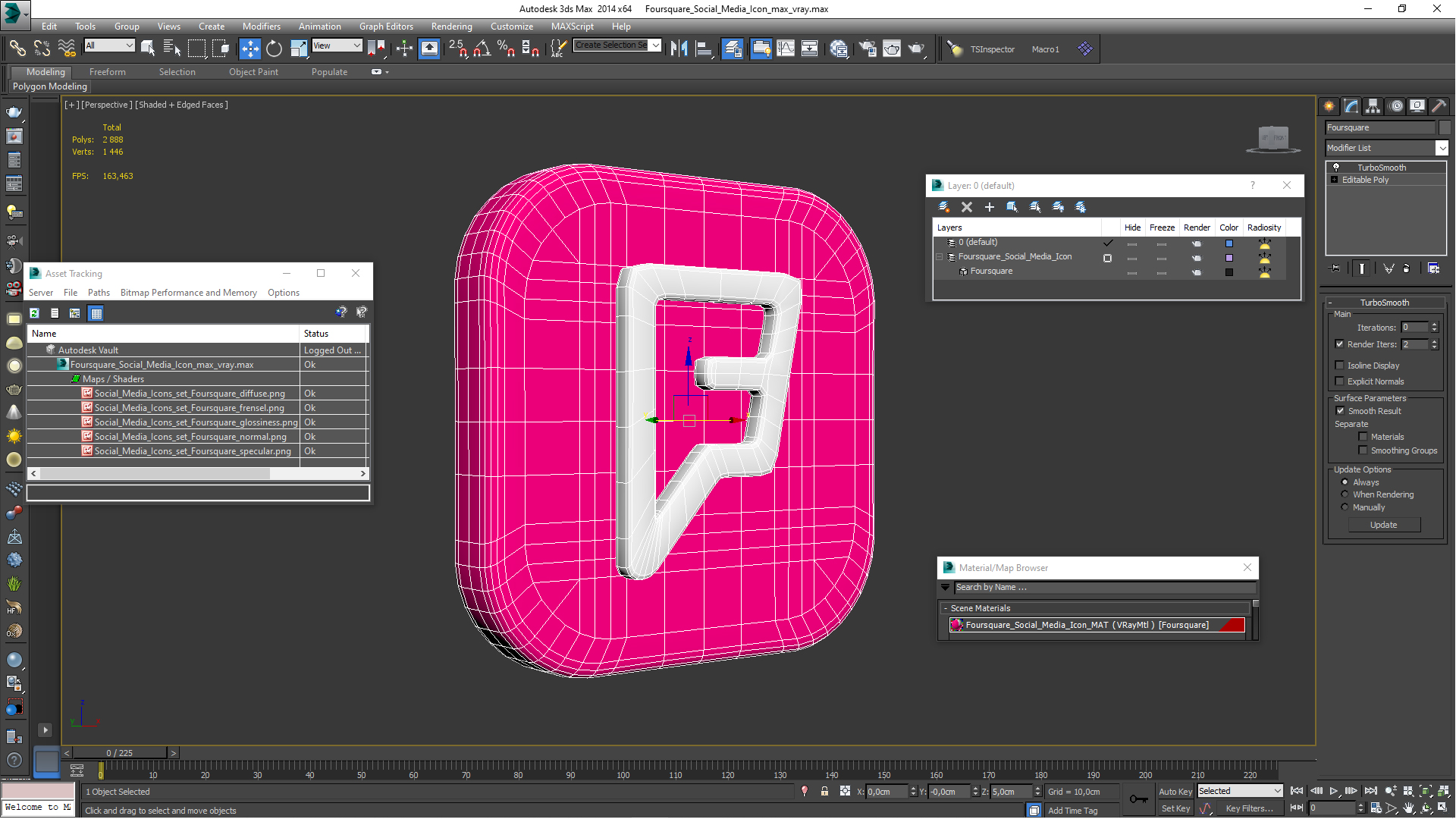Open the MAXScript menu
This screenshot has width=1456, height=819.
coord(573,27)
